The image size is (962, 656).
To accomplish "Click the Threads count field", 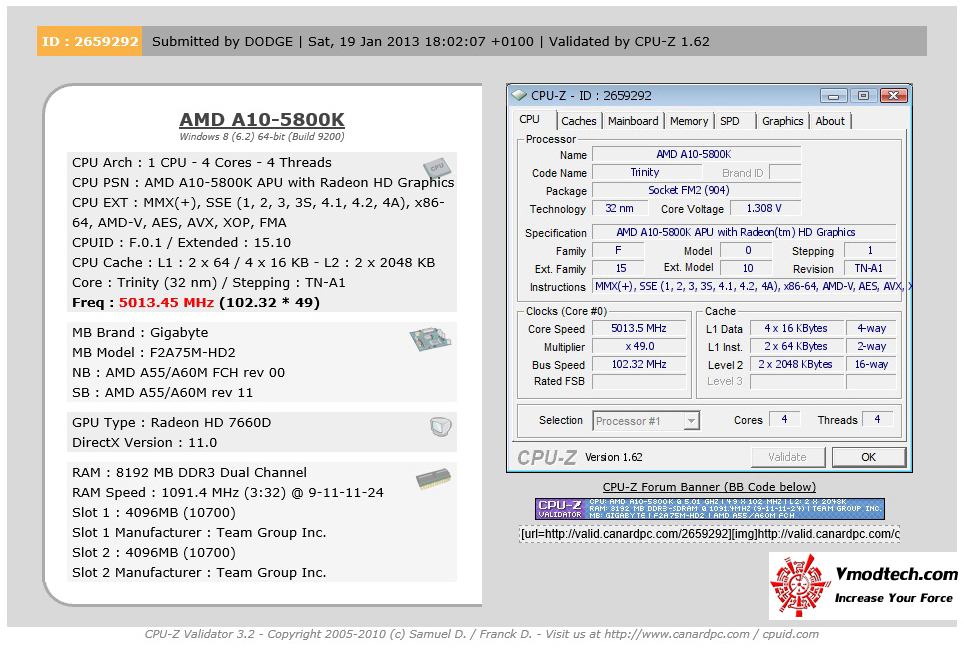I will click(x=877, y=419).
